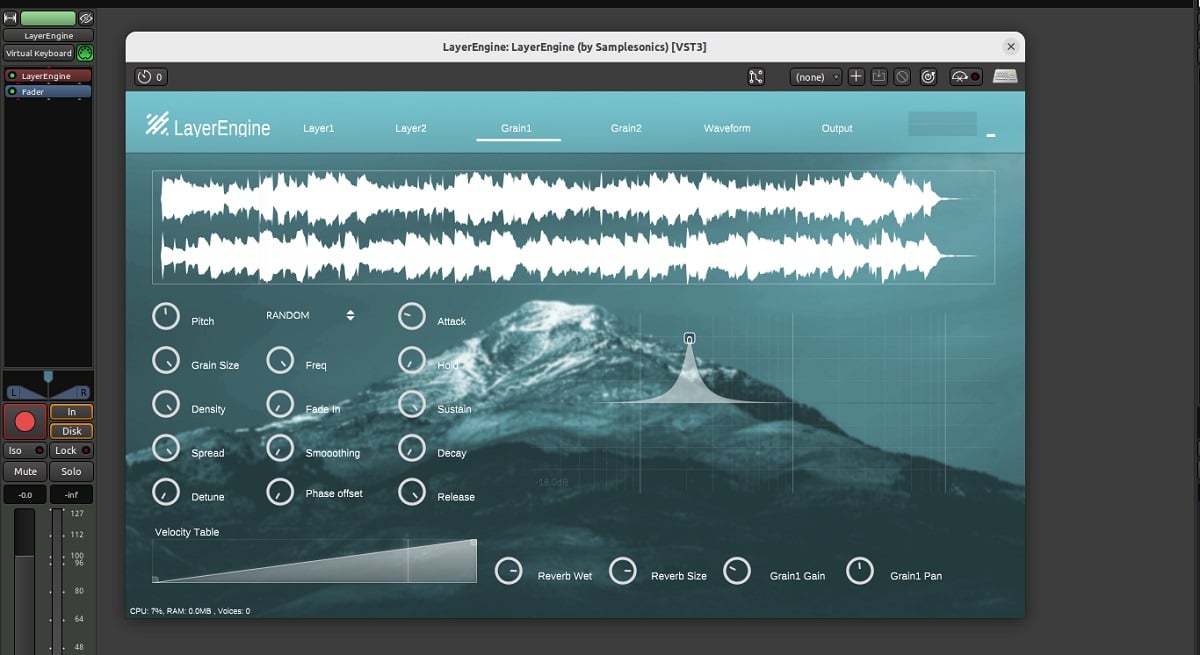1200x655 pixels.
Task: Click the Freq knob
Action: (x=280, y=361)
